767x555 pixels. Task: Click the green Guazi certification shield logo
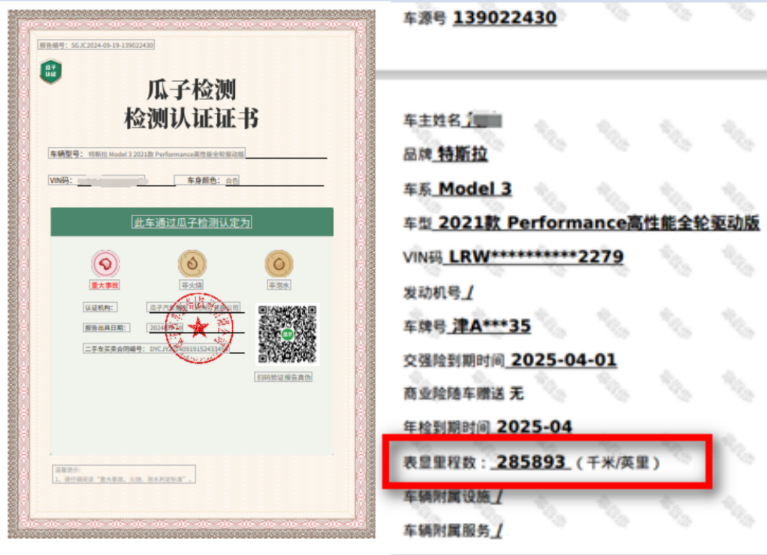click(51, 71)
